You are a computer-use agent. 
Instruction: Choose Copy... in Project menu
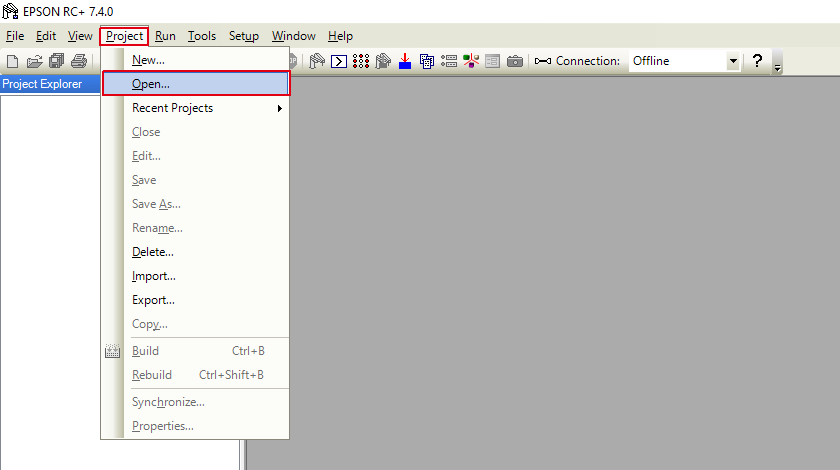point(196,324)
